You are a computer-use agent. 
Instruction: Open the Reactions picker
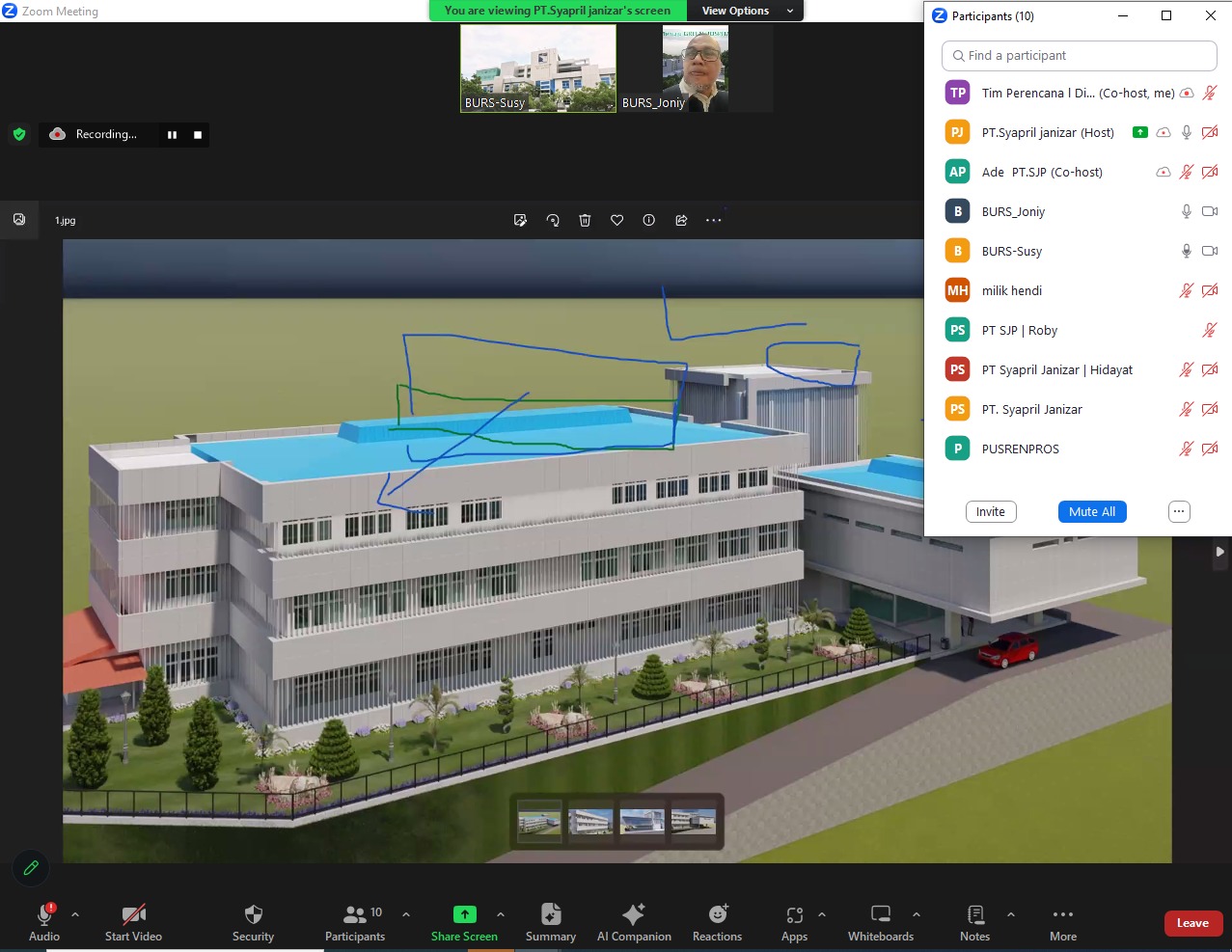(717, 922)
